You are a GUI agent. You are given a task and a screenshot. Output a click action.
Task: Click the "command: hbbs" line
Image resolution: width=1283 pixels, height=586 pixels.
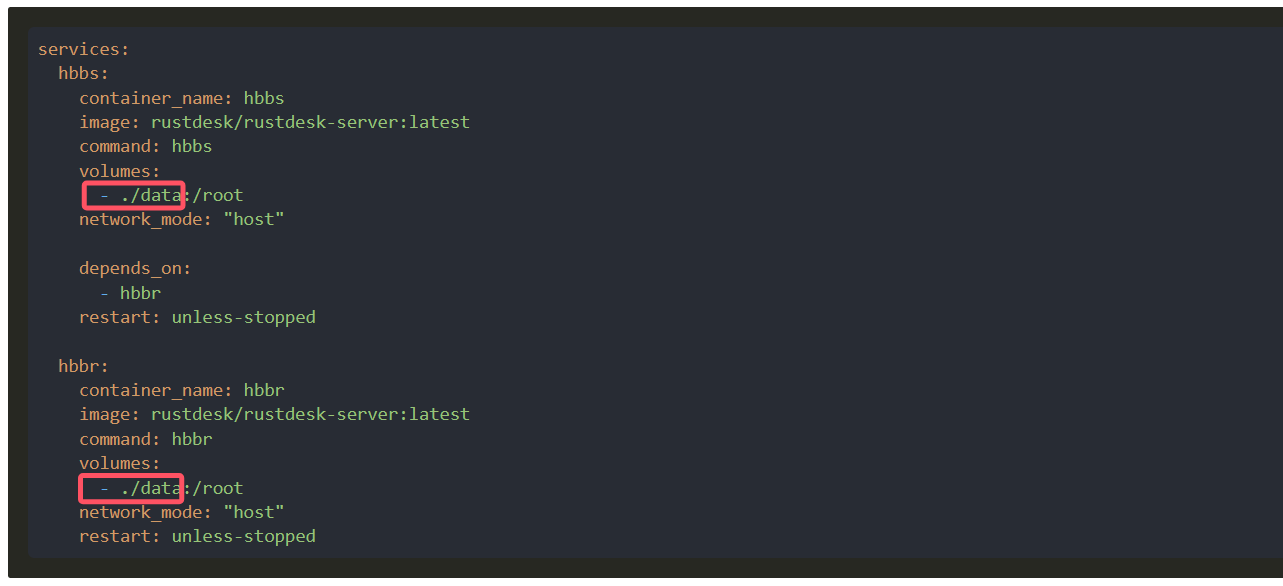point(146,146)
